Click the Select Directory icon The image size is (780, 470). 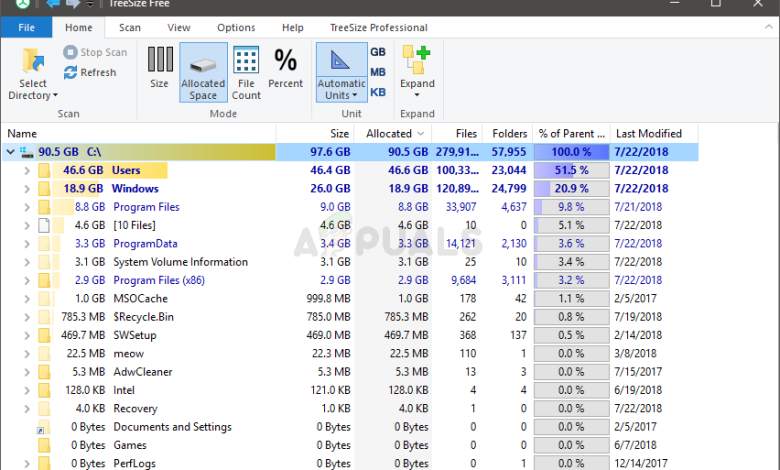[33, 64]
